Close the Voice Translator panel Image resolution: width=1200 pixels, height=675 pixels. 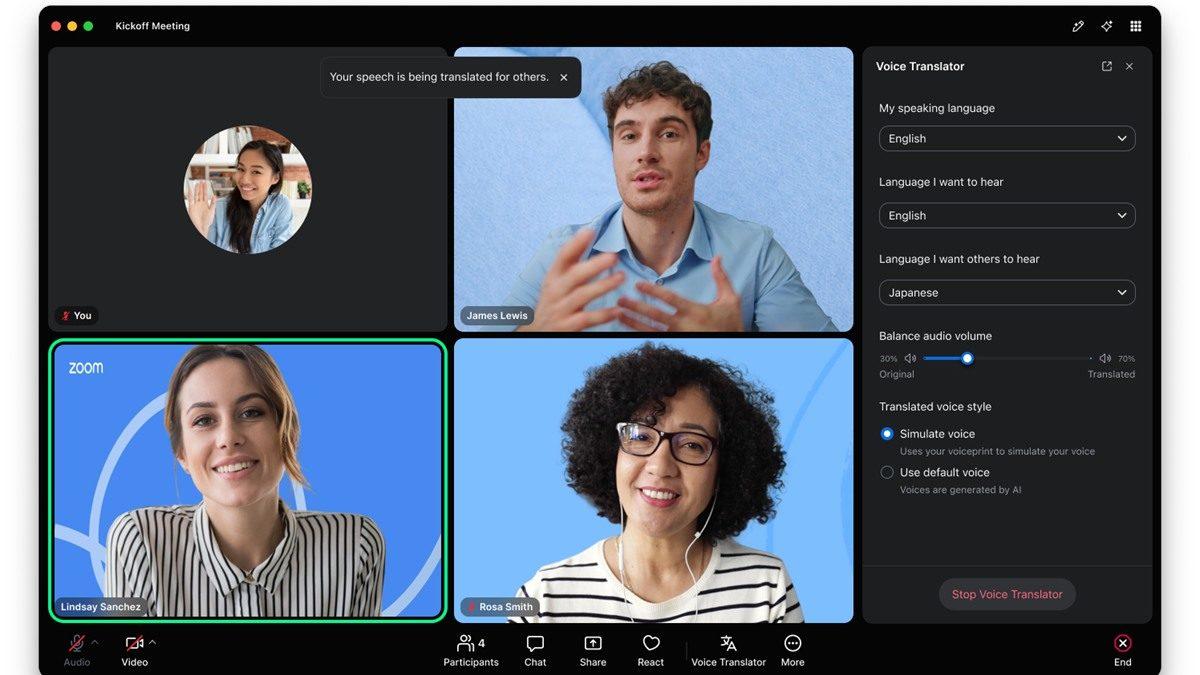pos(1129,66)
